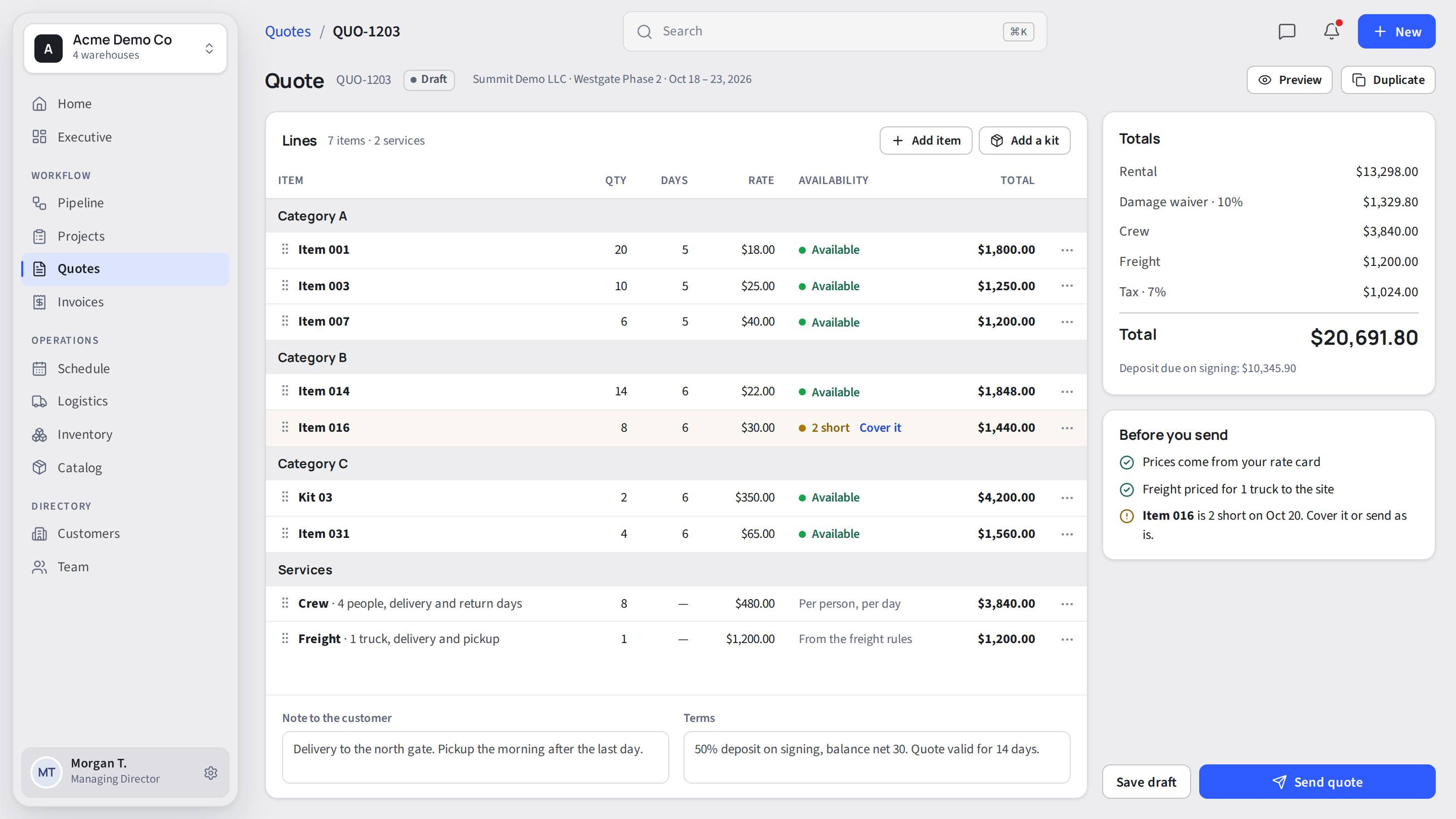Go to Home in the sidebar
This screenshot has height=819, width=1456.
tap(125, 104)
